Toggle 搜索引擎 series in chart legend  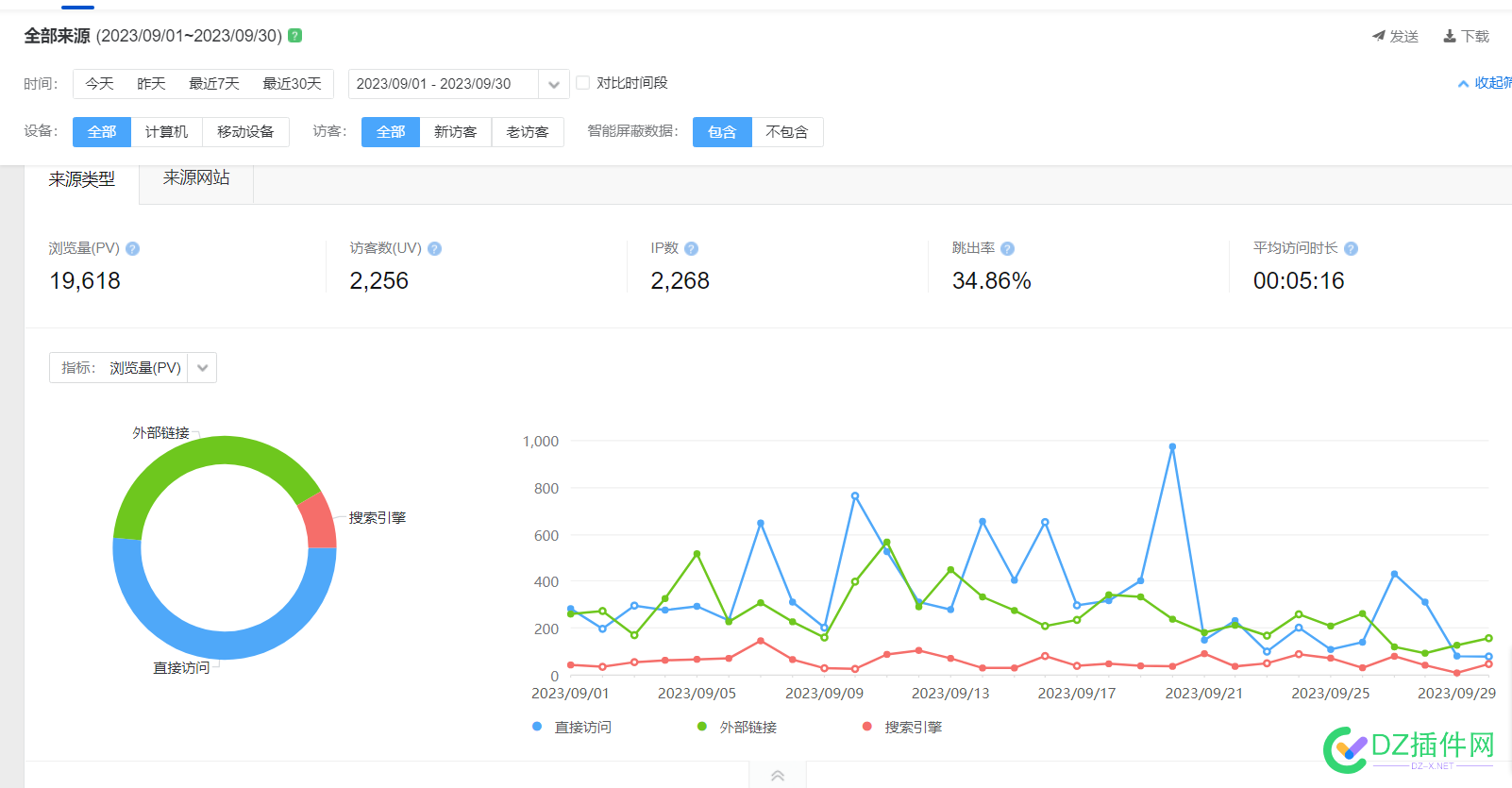coord(902,727)
